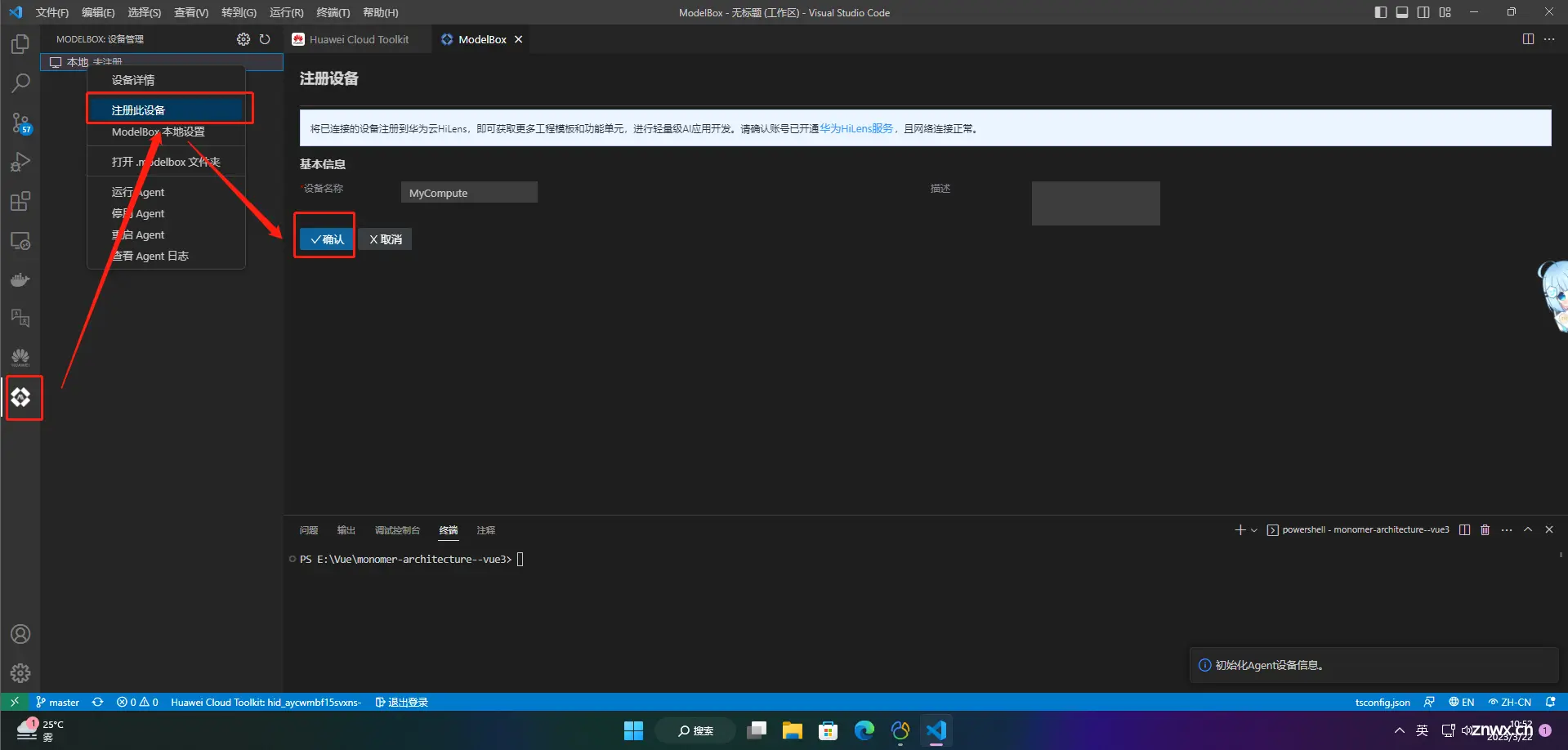
Task: Close the ModelBox editor tab
Action: tap(518, 39)
